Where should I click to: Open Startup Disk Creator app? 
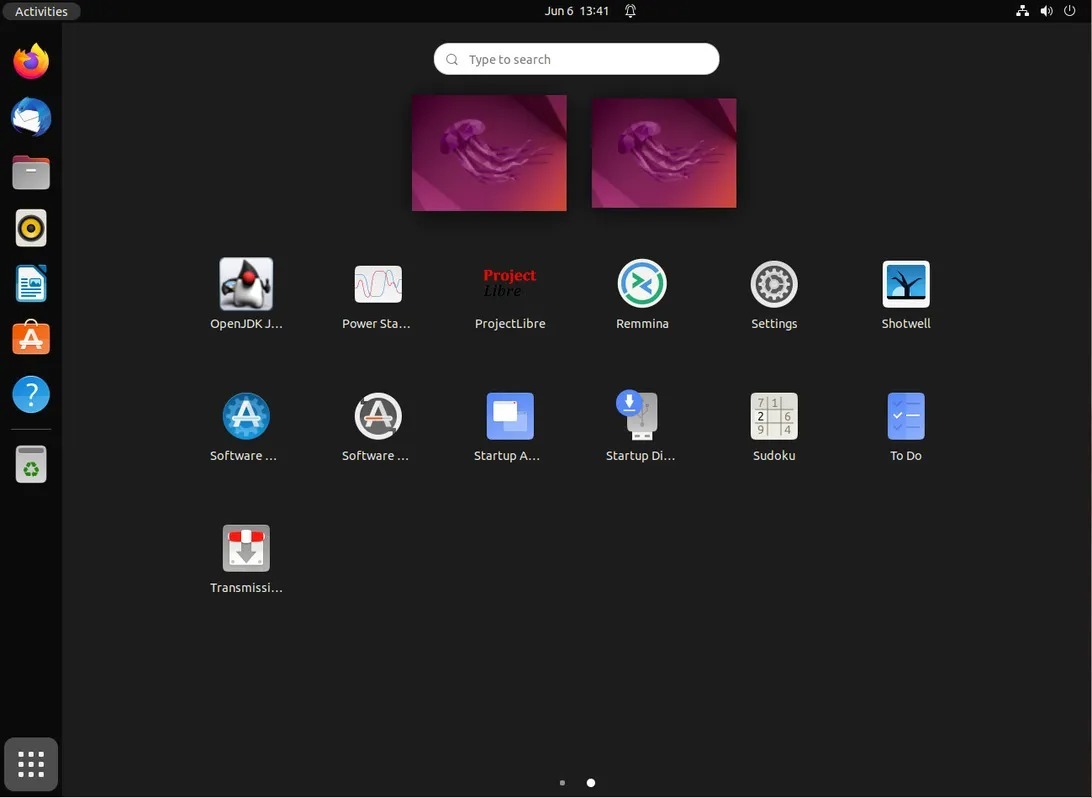click(642, 417)
